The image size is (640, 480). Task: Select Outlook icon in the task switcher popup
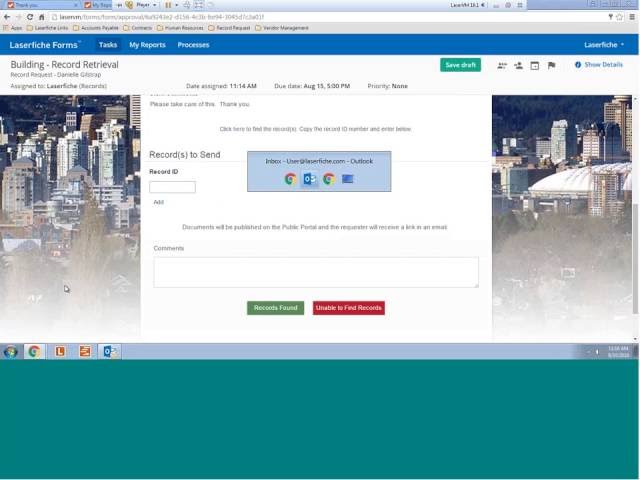tap(310, 179)
